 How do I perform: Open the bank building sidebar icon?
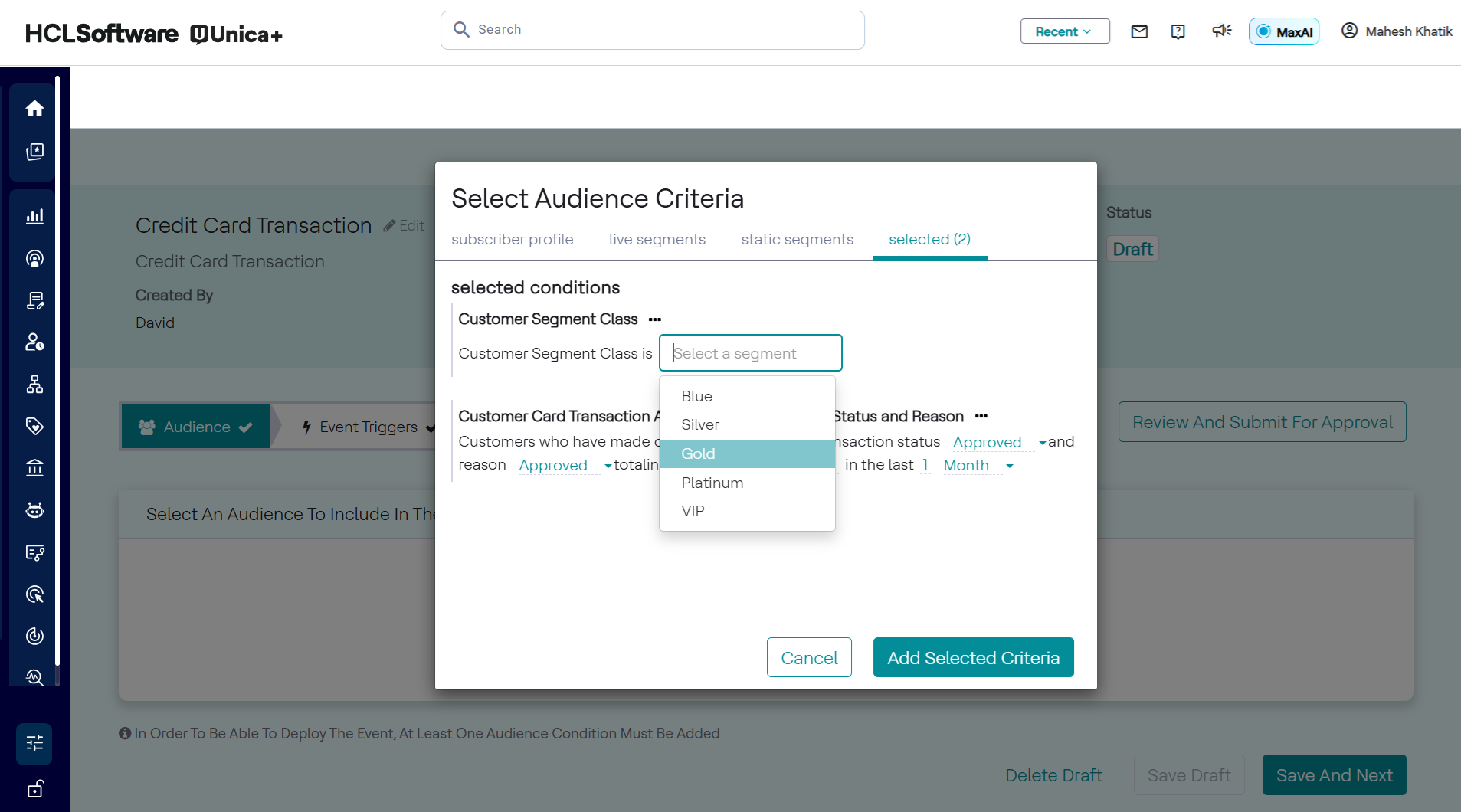tap(34, 468)
